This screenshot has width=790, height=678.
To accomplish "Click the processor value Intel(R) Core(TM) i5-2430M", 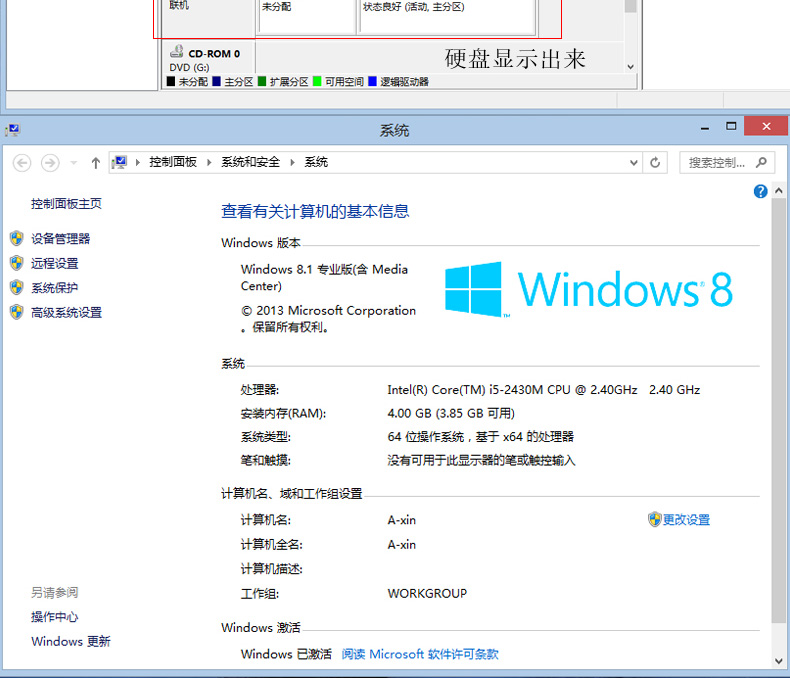I will [x=544, y=389].
